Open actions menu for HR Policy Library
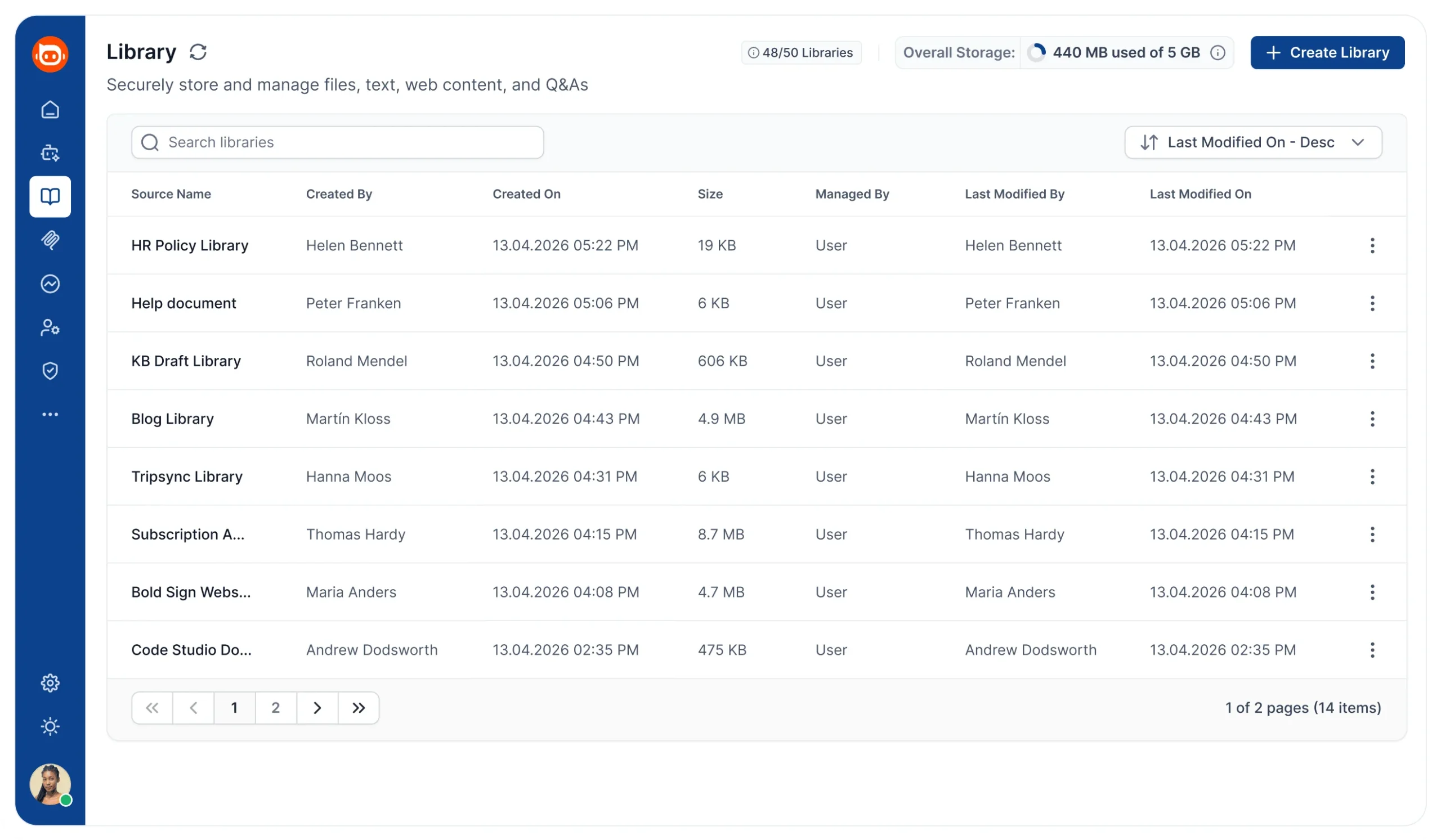Image resolution: width=1441 pixels, height=840 pixels. pos(1372,246)
